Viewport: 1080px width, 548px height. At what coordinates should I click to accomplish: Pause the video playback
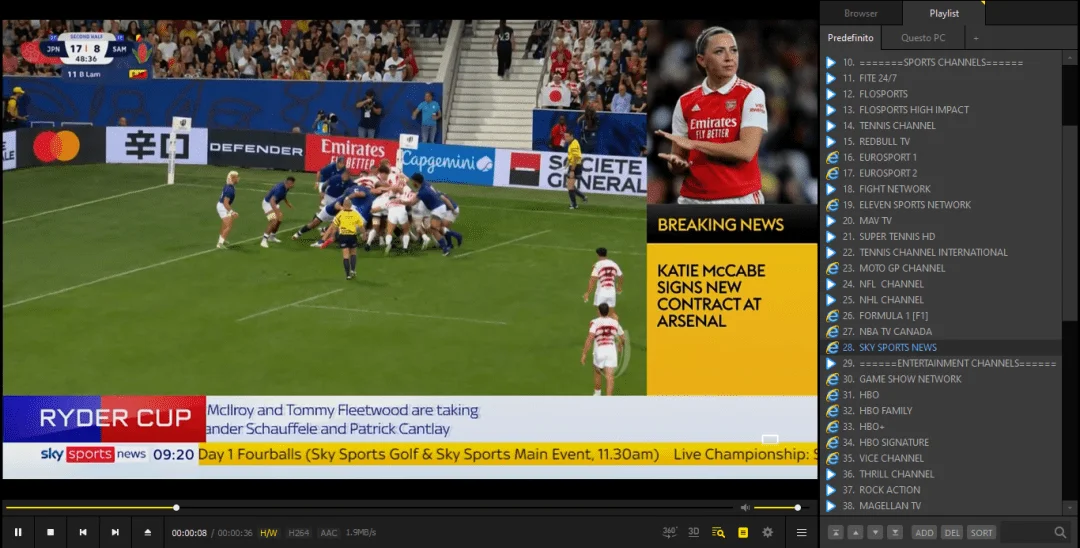click(18, 532)
